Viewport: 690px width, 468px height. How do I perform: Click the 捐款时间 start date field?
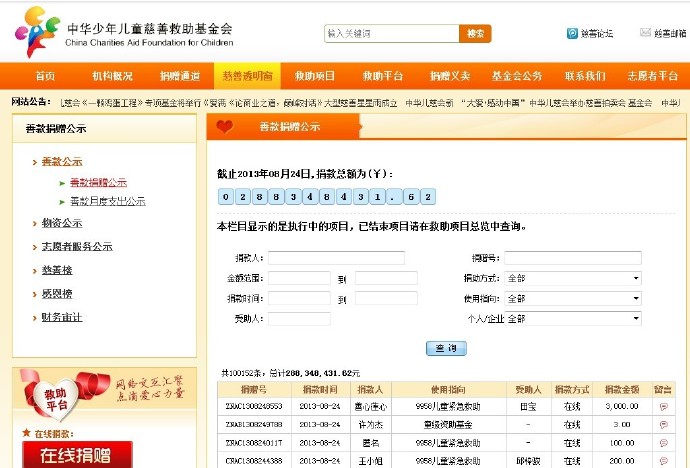point(299,298)
